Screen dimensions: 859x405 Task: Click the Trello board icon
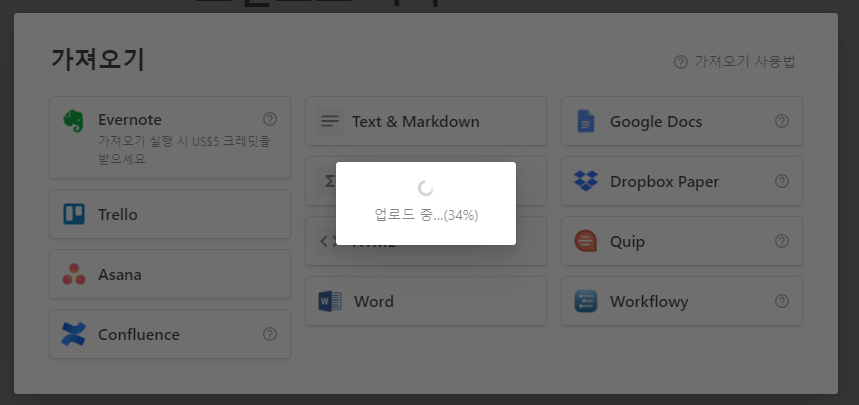(x=74, y=214)
